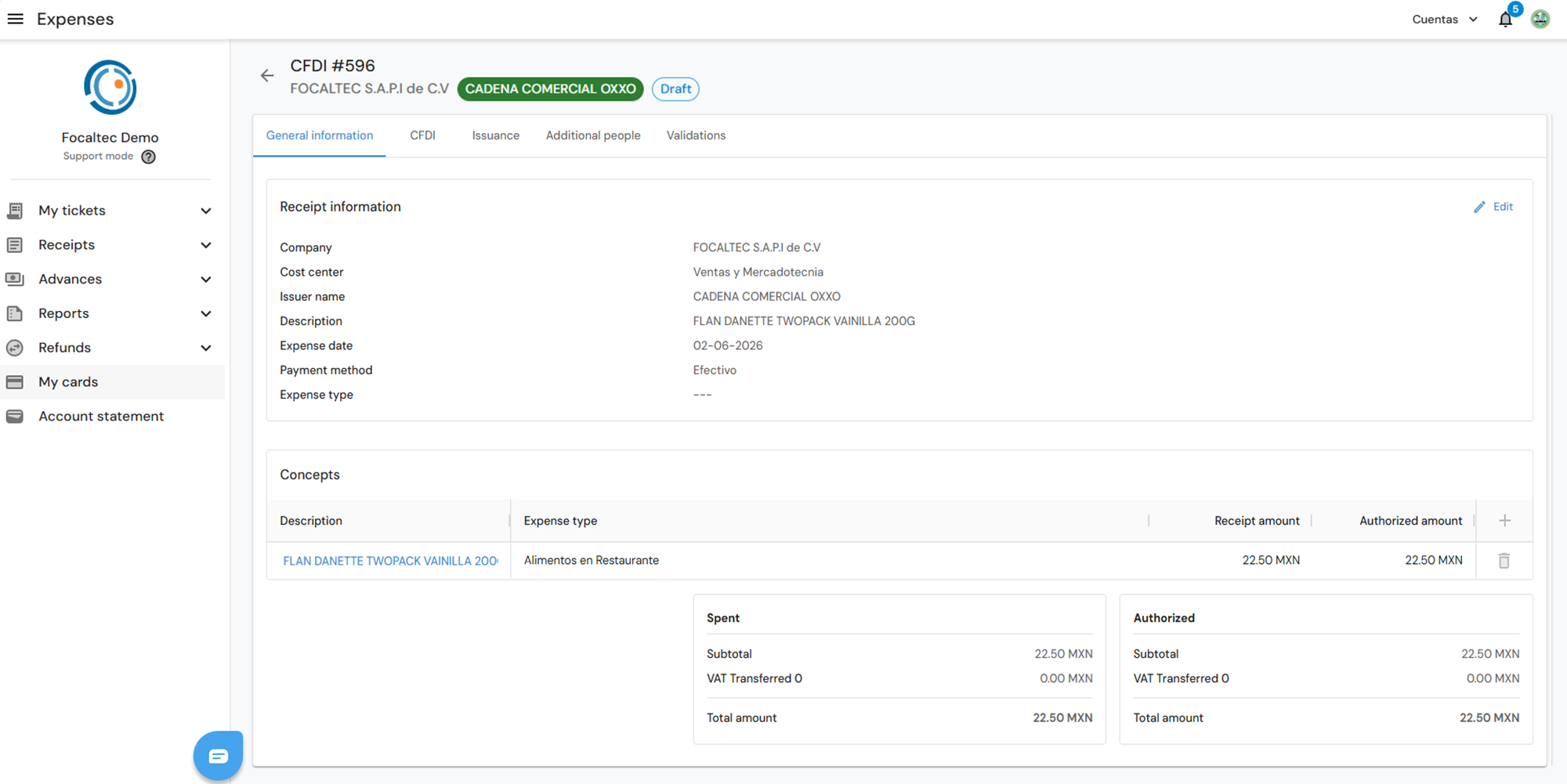Click the My cards card icon

15,382
